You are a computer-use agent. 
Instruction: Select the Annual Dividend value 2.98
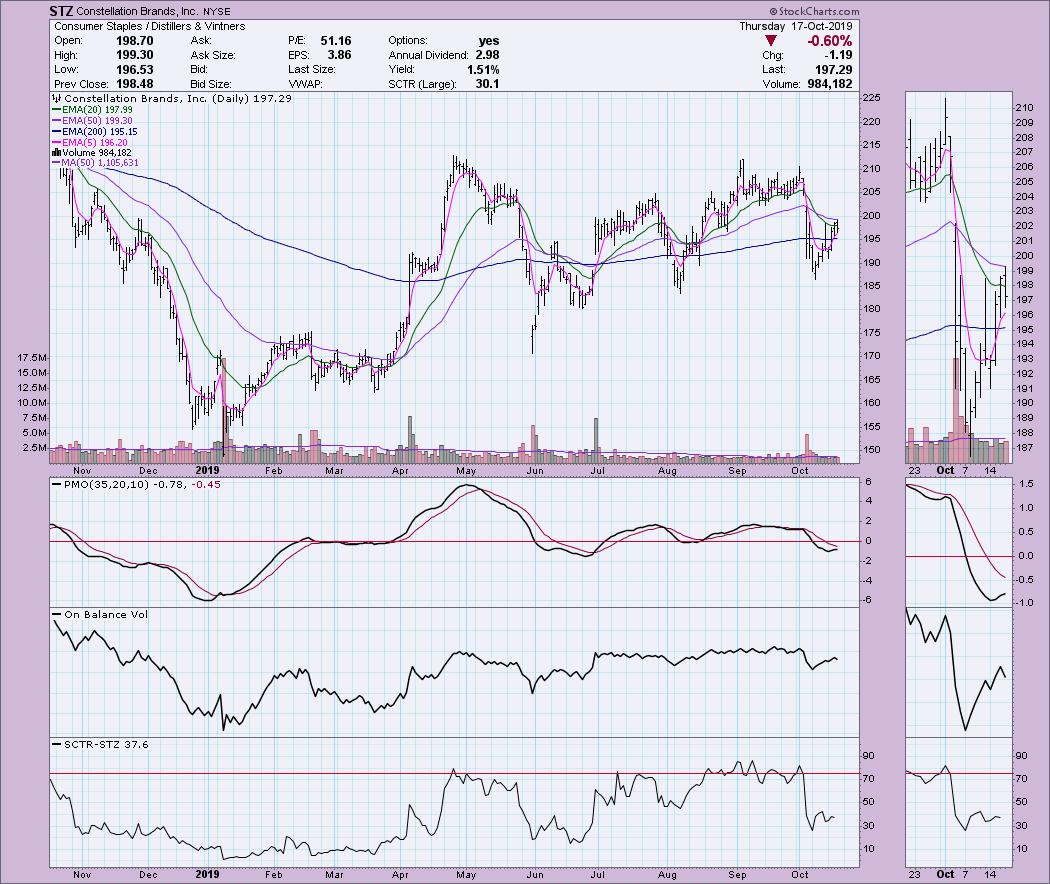(488, 55)
